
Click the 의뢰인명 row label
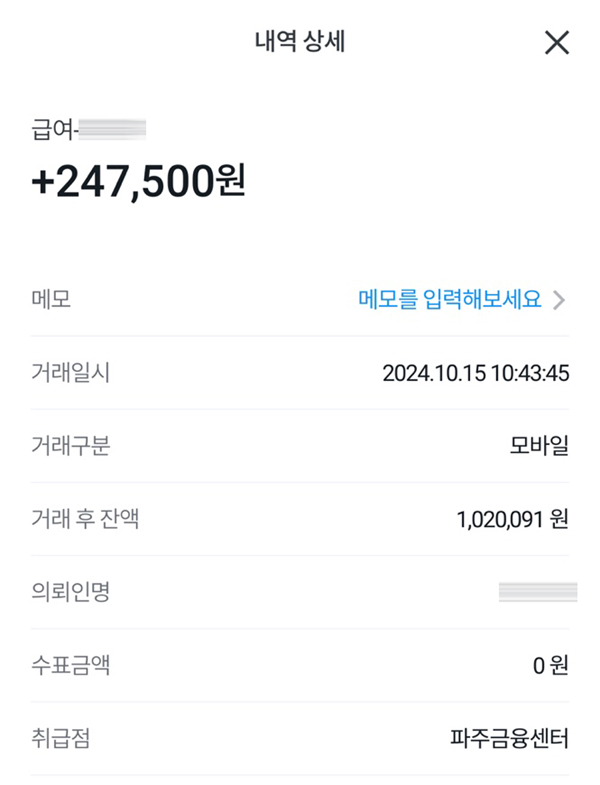click(70, 592)
